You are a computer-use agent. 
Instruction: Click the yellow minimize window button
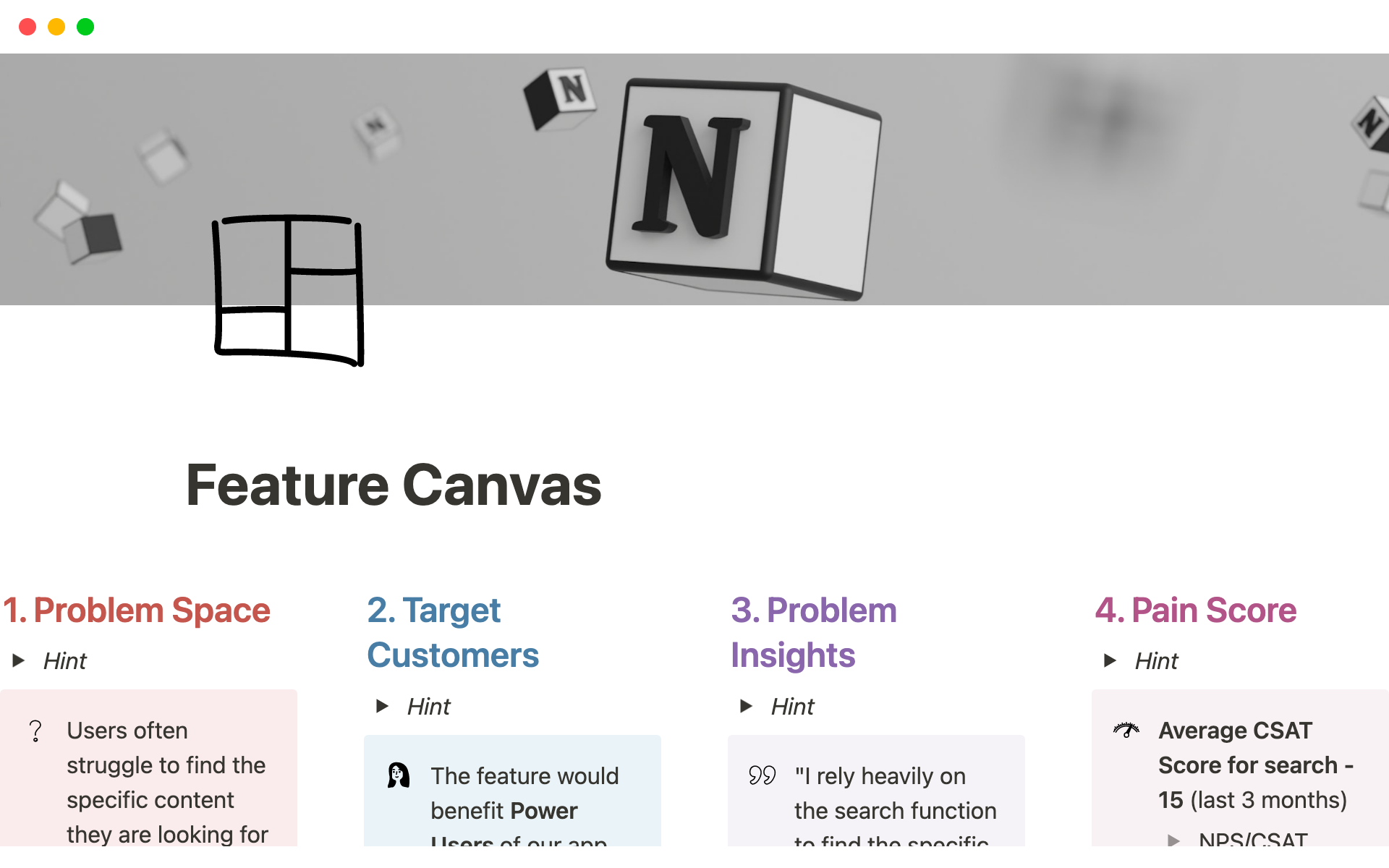coord(56,26)
